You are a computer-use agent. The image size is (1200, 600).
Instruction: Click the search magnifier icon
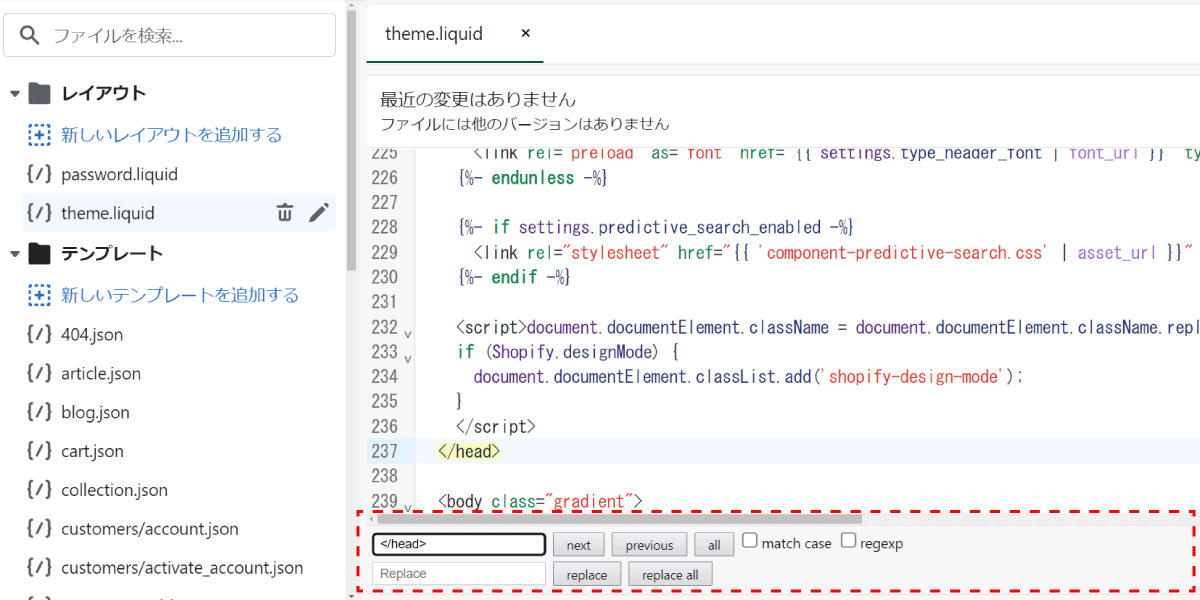pyautogui.click(x=29, y=35)
